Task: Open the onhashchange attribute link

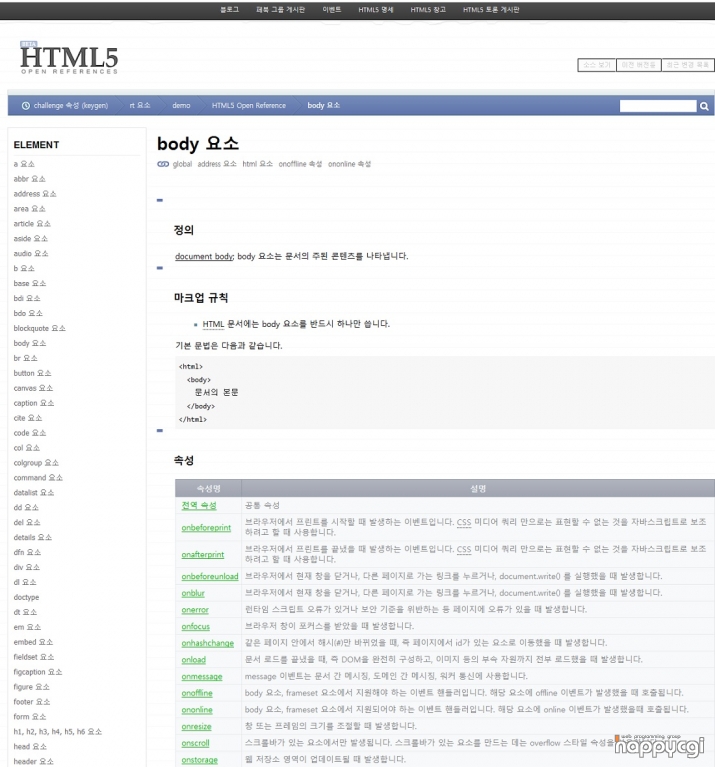Action: click(x=207, y=643)
